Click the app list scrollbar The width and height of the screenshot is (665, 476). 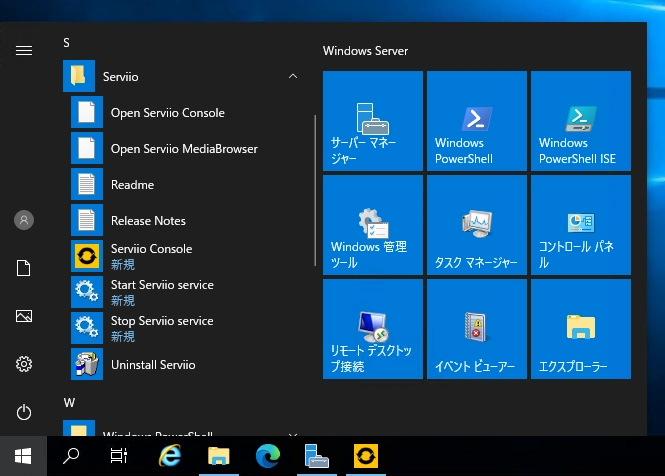[x=315, y=191]
